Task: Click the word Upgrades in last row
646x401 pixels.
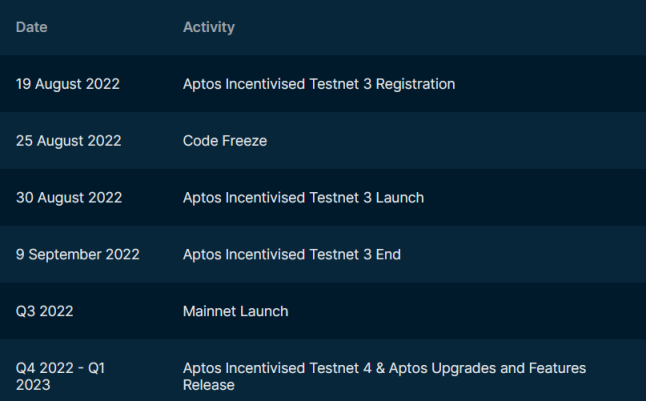Action: [x=463, y=368]
